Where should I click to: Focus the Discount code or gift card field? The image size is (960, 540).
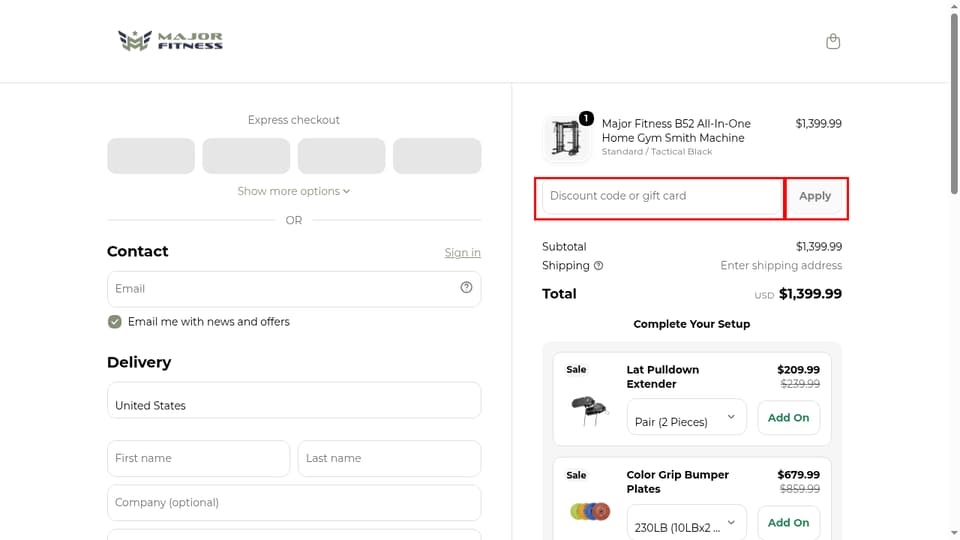point(662,196)
